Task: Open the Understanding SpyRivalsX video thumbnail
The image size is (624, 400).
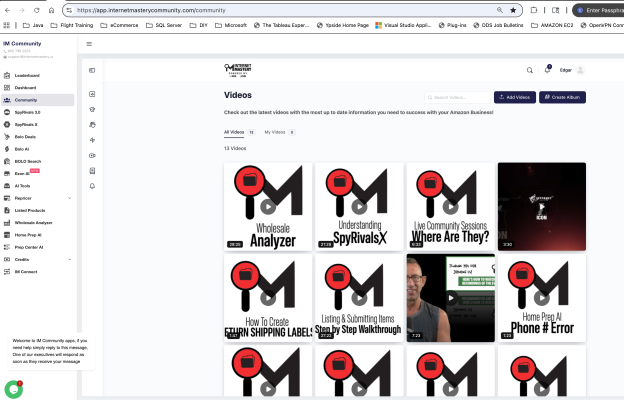Action: (358, 206)
